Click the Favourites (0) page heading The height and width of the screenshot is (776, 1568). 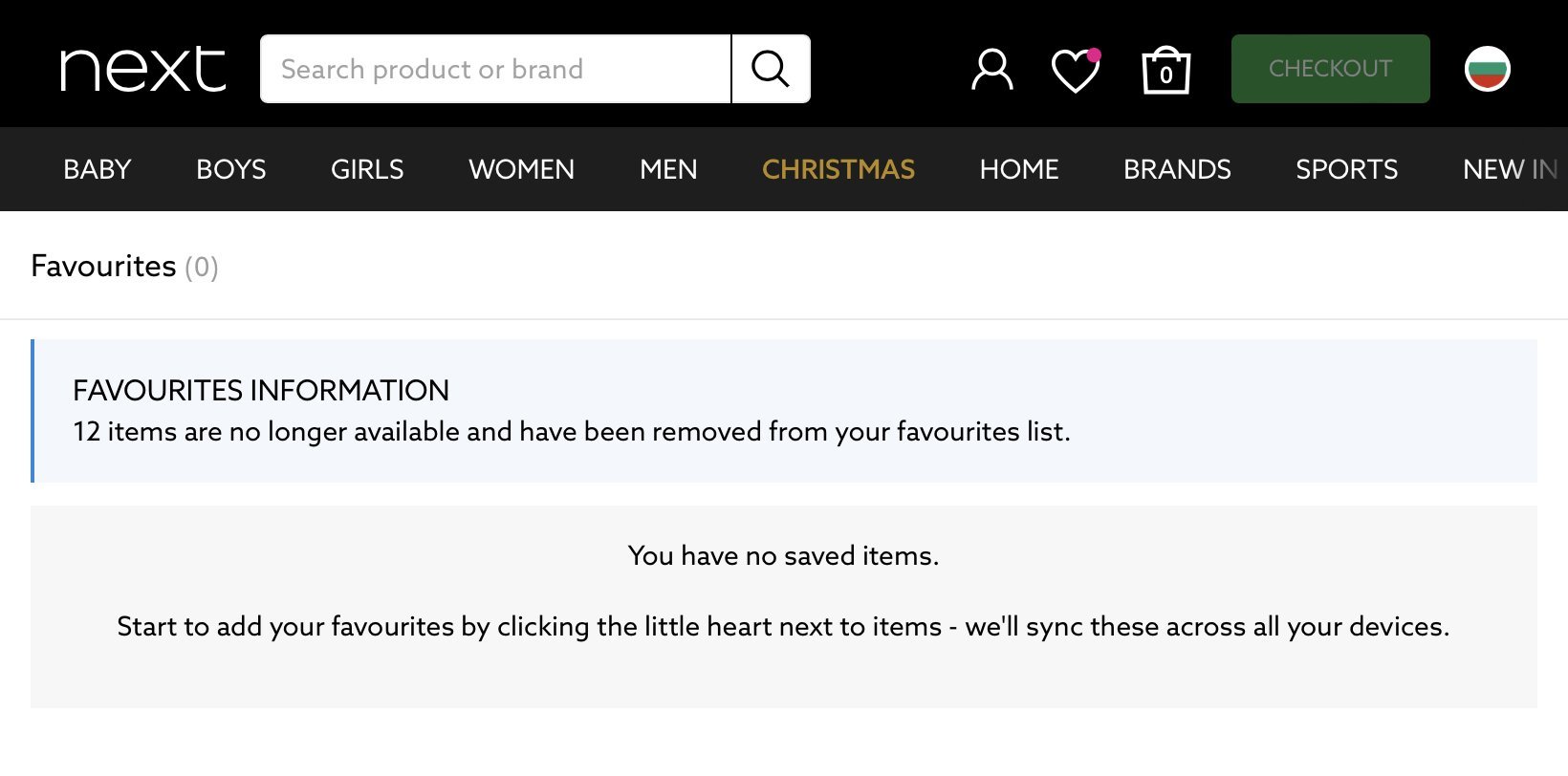point(124,266)
